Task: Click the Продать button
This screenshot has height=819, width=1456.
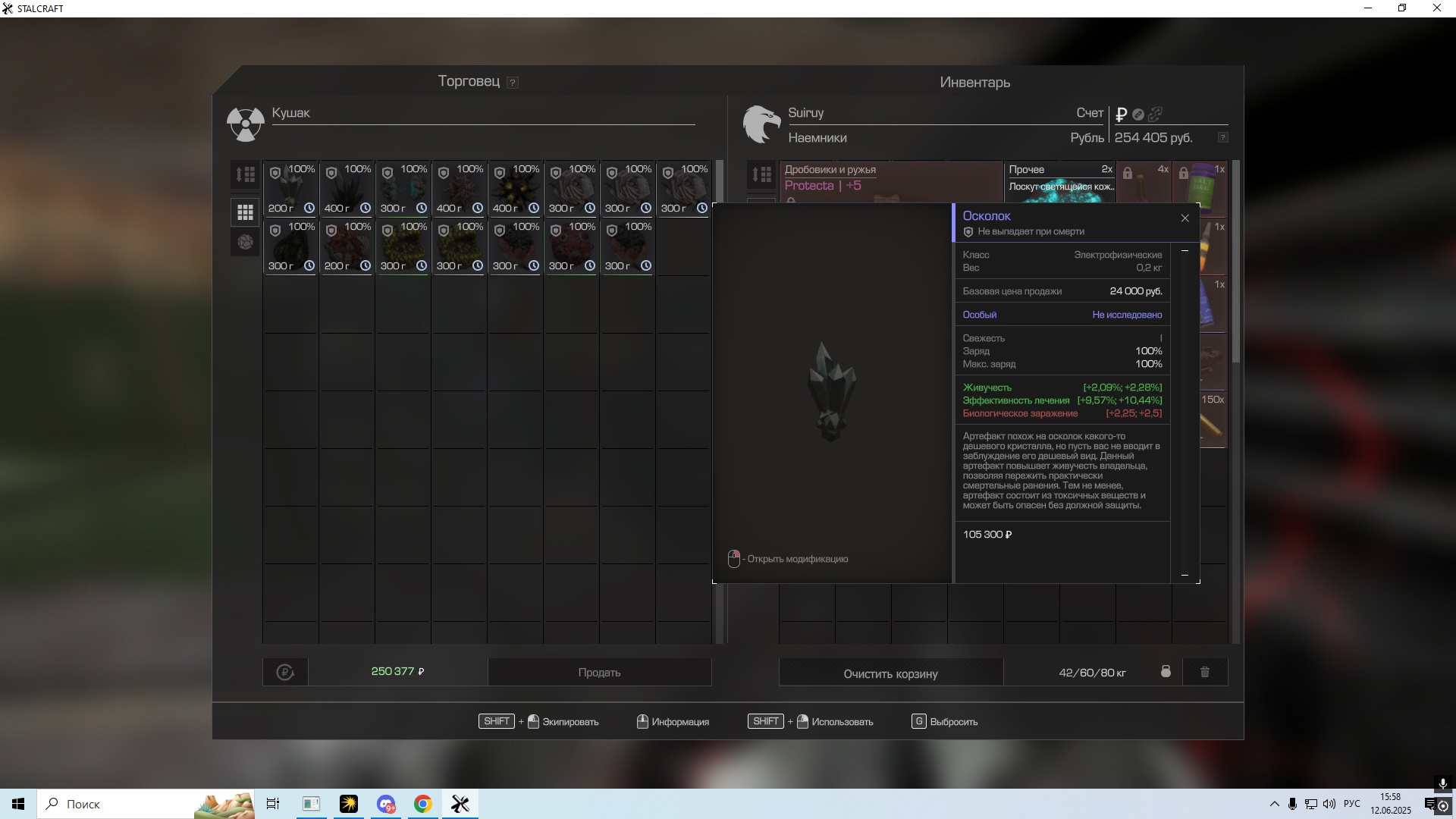Action: [x=599, y=673]
